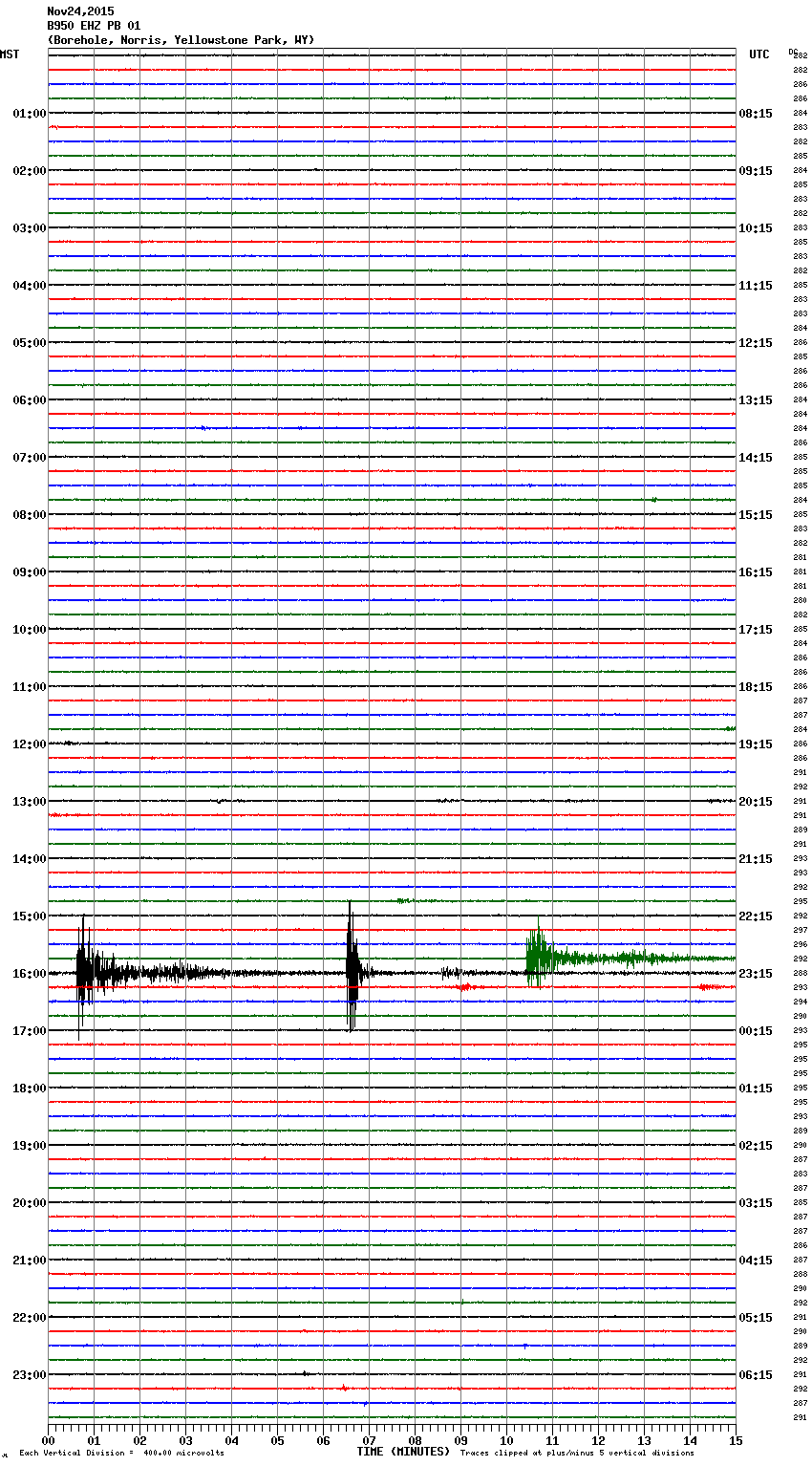Click the 07 minute tick label
This screenshot has width=812, height=1466.
click(369, 1440)
